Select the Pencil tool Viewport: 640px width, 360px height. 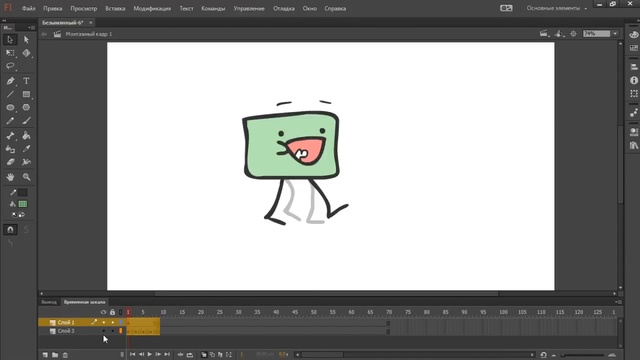(x=10, y=121)
